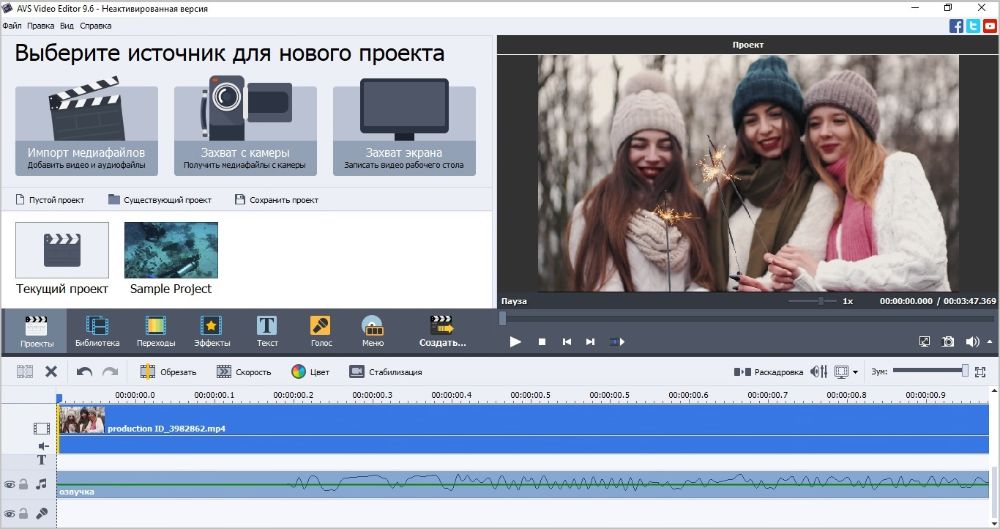This screenshot has width=1000, height=529.
Task: Open the Справка menu
Action: pos(95,25)
